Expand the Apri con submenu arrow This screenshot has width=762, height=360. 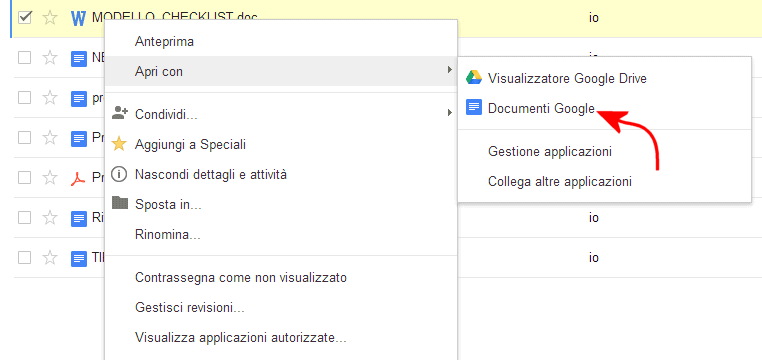pos(449,71)
